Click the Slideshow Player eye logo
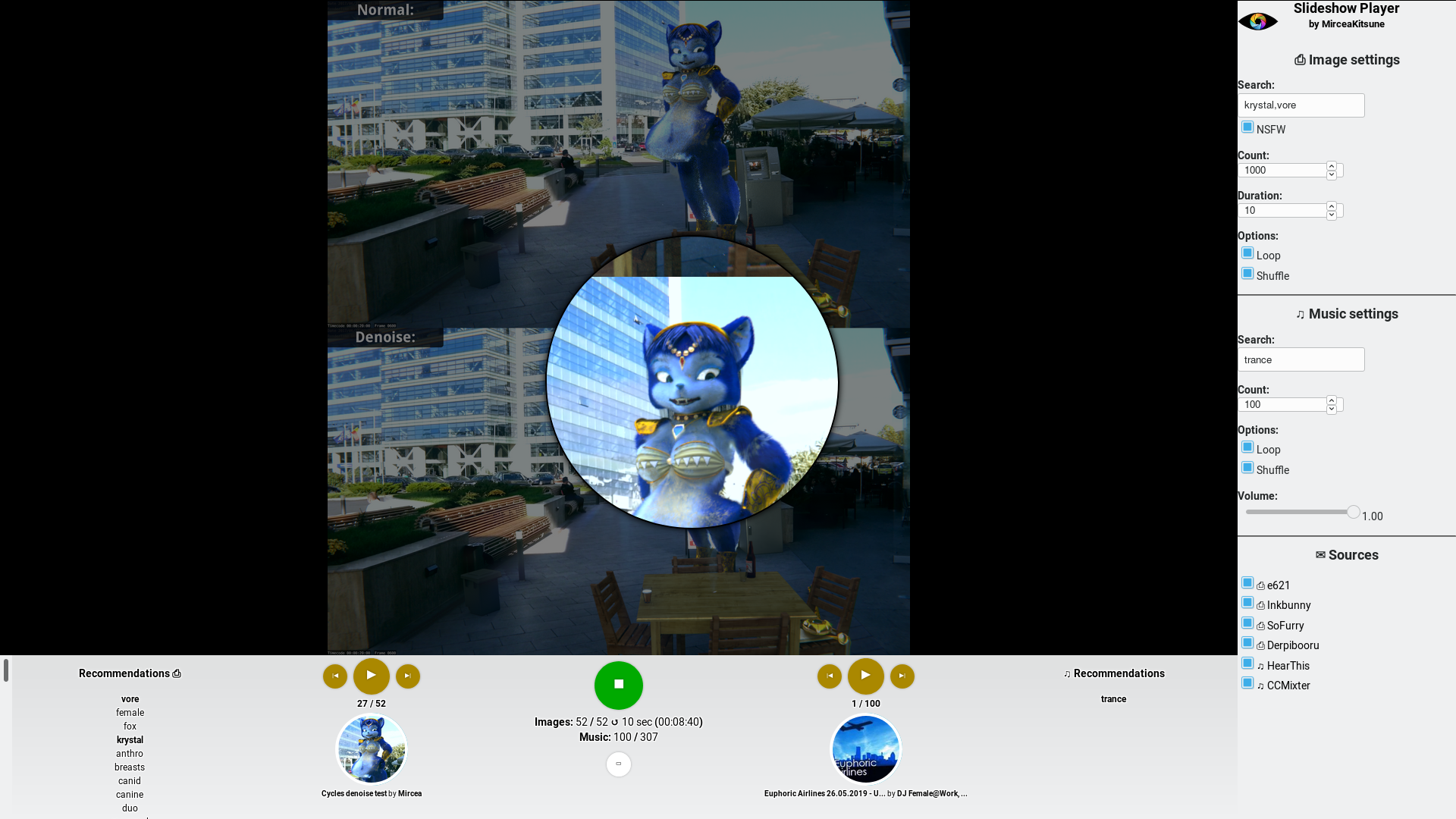Image resolution: width=1456 pixels, height=819 pixels. click(x=1258, y=20)
